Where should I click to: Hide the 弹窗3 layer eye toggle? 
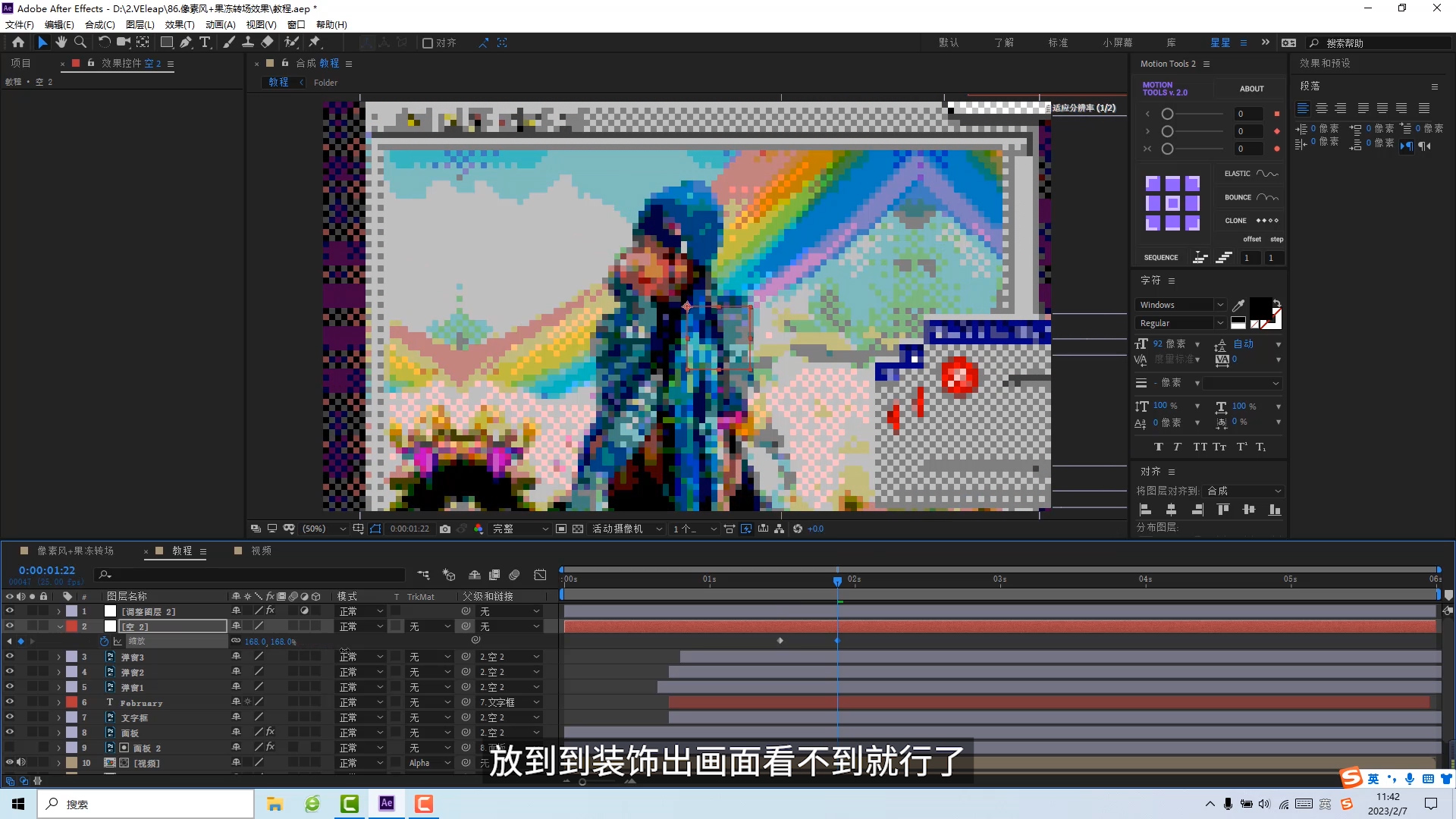click(x=9, y=657)
